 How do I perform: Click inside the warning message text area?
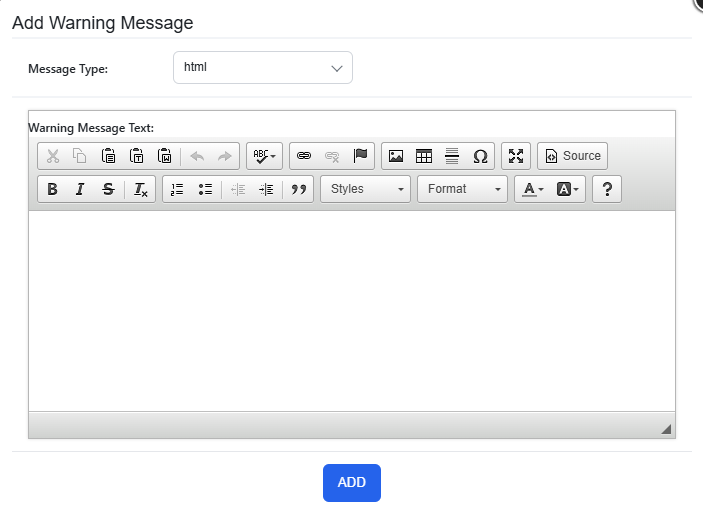click(x=352, y=311)
